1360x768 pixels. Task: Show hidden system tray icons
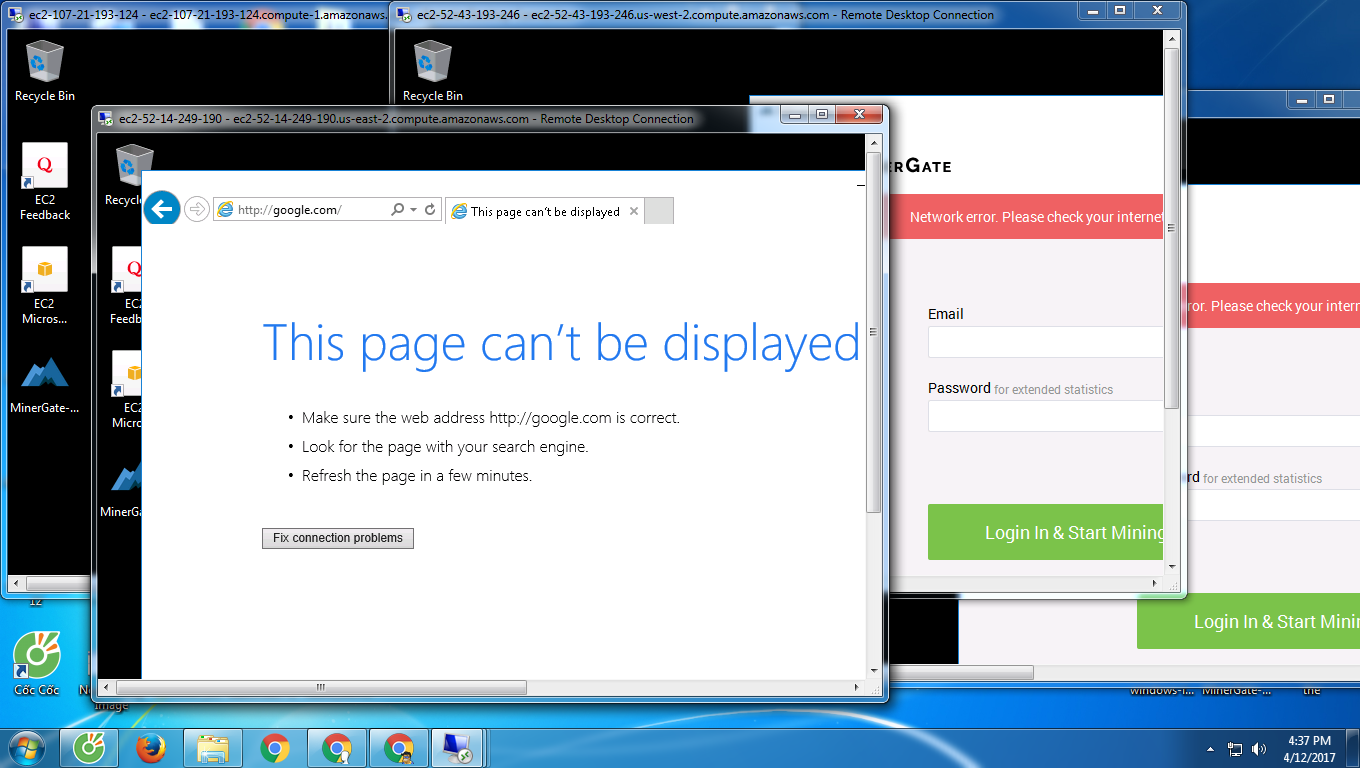tap(1211, 748)
